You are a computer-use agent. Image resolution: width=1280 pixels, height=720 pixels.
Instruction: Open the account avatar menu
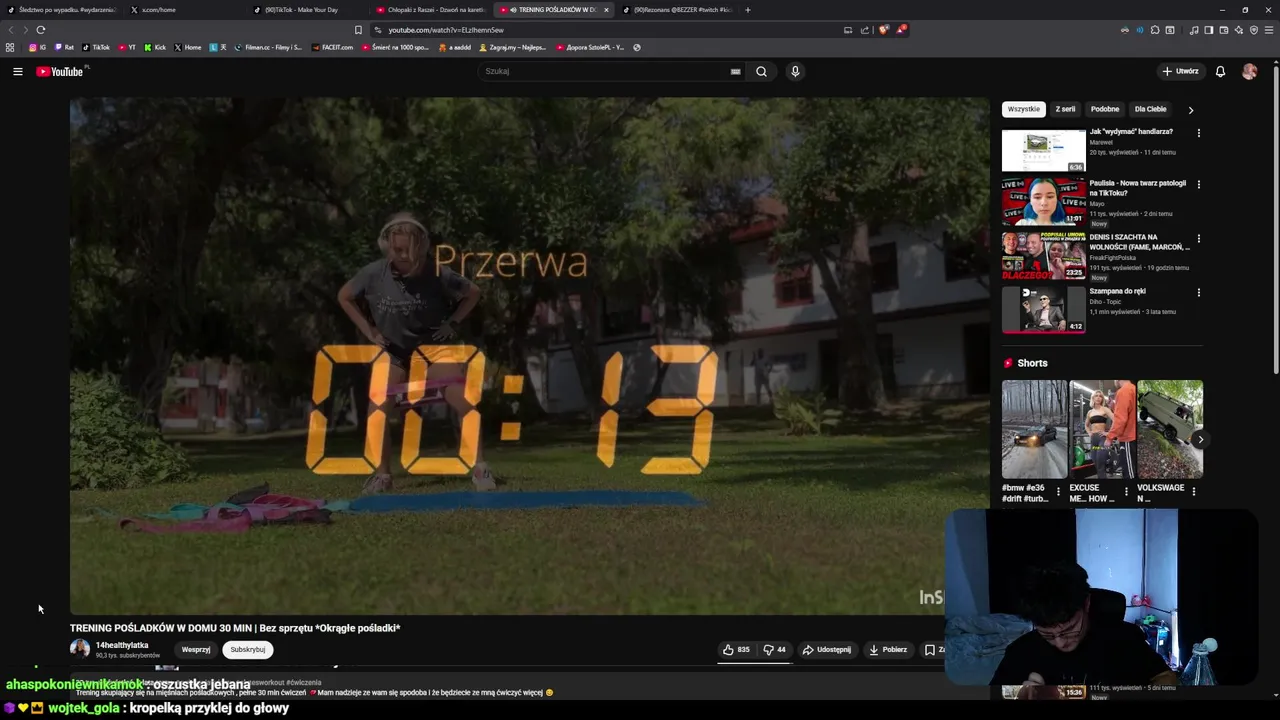point(1249,71)
